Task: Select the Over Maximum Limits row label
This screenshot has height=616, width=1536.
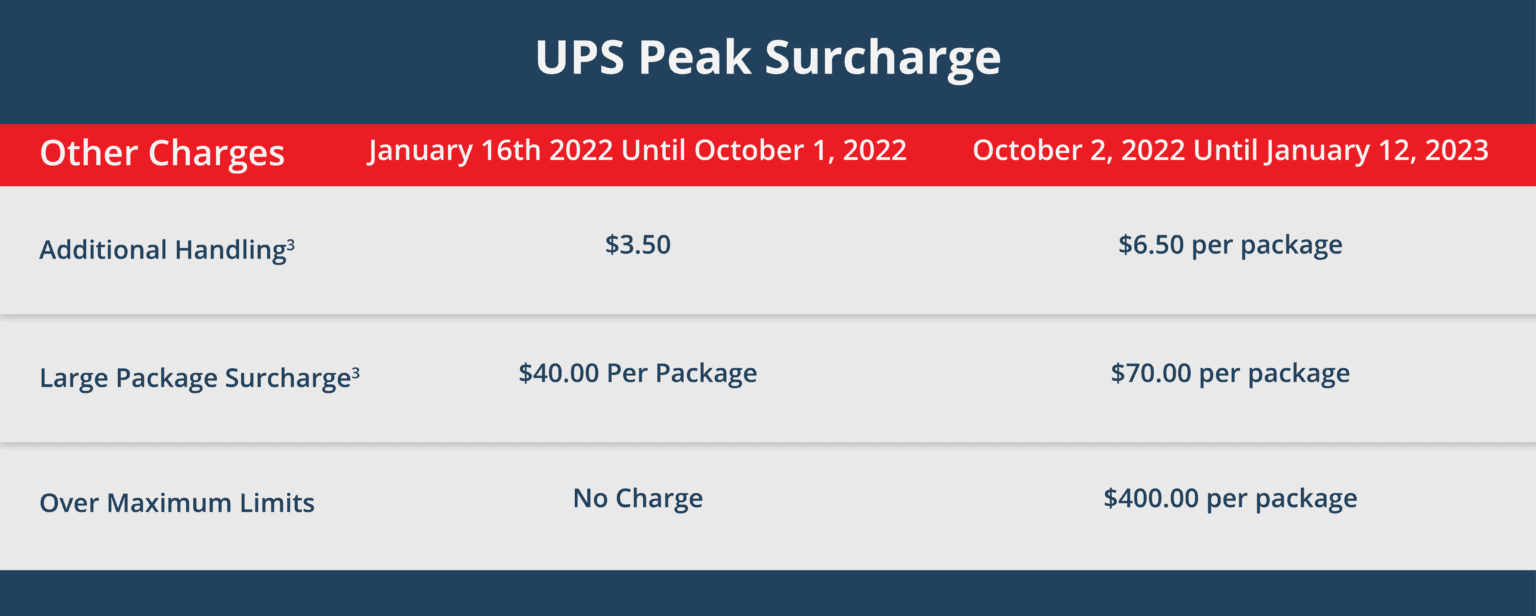Action: pyautogui.click(x=177, y=502)
